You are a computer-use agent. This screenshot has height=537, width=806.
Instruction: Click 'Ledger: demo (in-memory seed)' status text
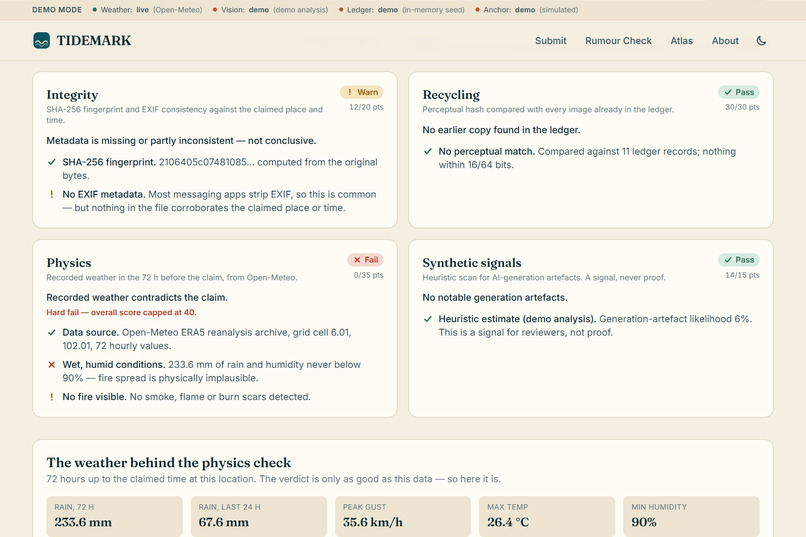coord(406,10)
